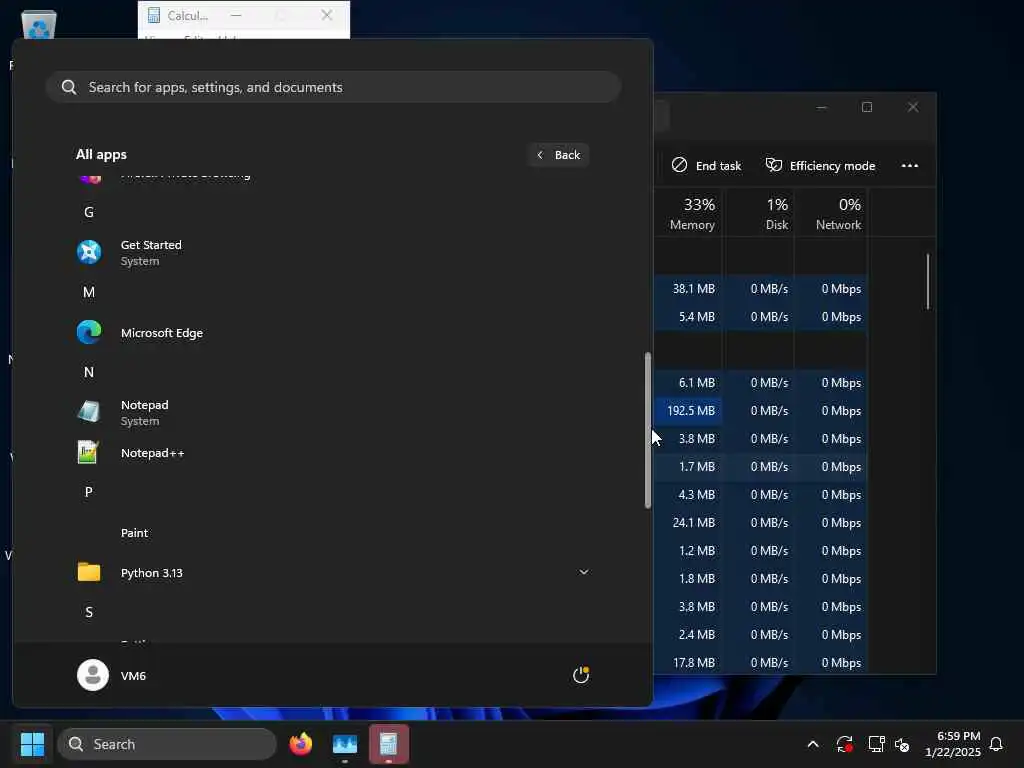The height and width of the screenshot is (768, 1024).
Task: Open the Windows Start button
Action: [33, 744]
